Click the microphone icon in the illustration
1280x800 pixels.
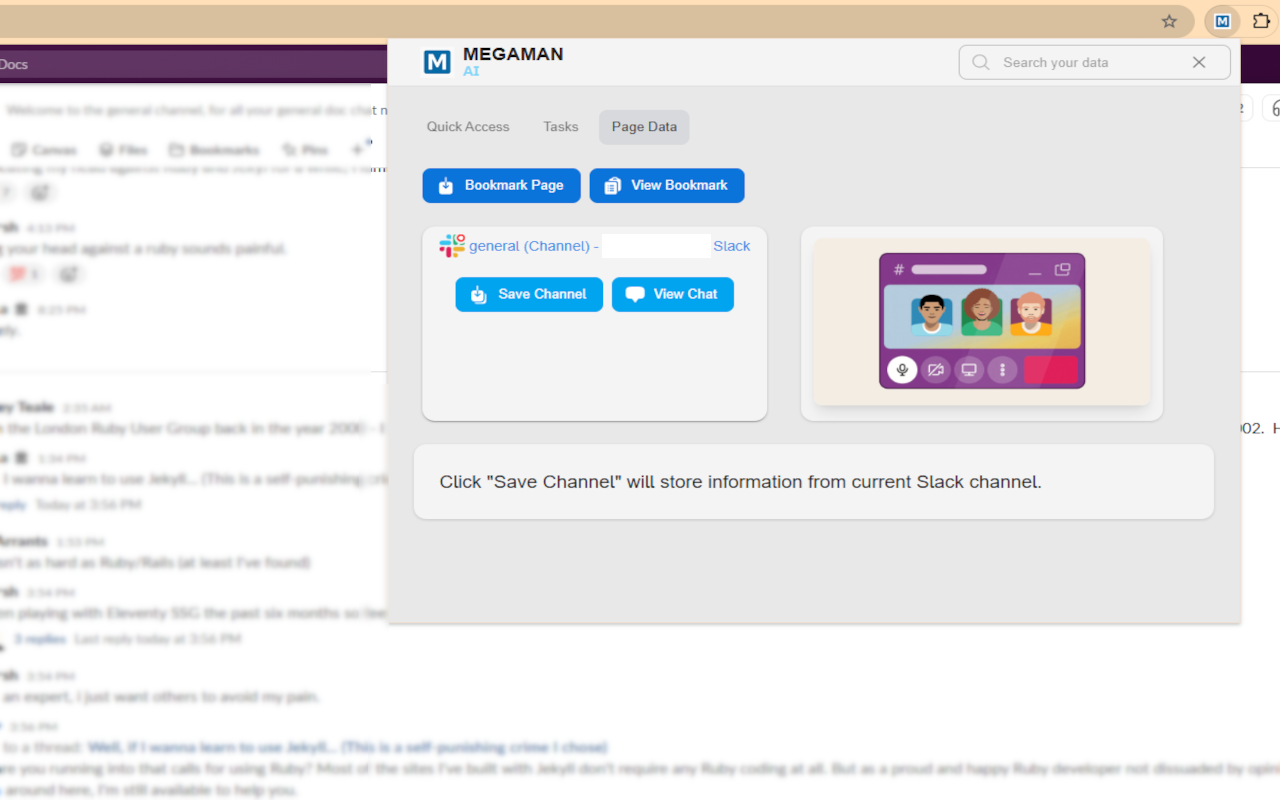coord(902,370)
